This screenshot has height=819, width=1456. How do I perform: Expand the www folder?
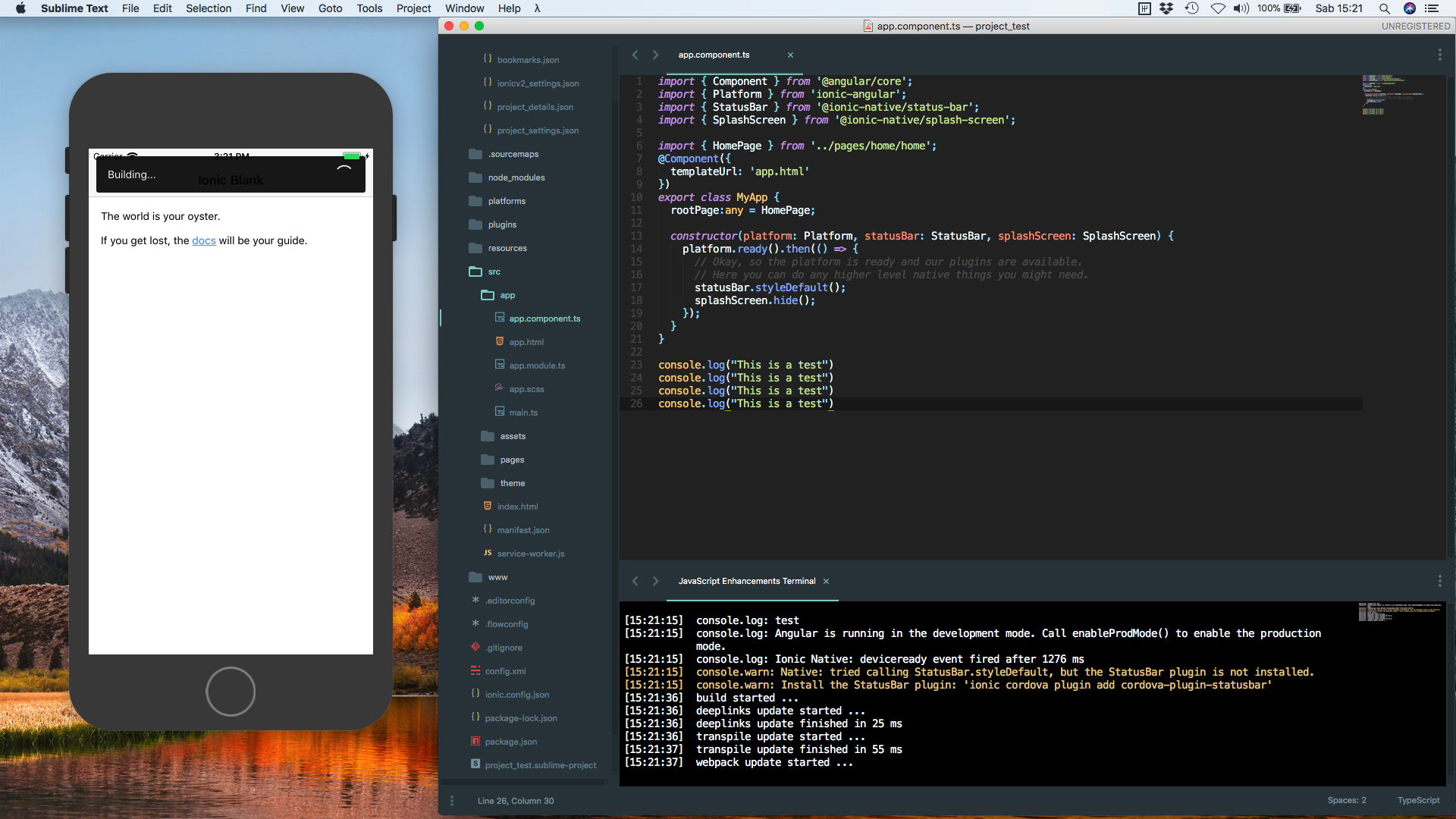[497, 577]
